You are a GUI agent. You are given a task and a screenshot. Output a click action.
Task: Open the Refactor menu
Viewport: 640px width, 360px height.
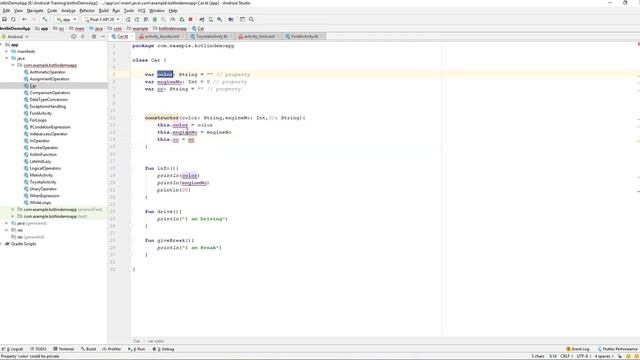tap(87, 11)
